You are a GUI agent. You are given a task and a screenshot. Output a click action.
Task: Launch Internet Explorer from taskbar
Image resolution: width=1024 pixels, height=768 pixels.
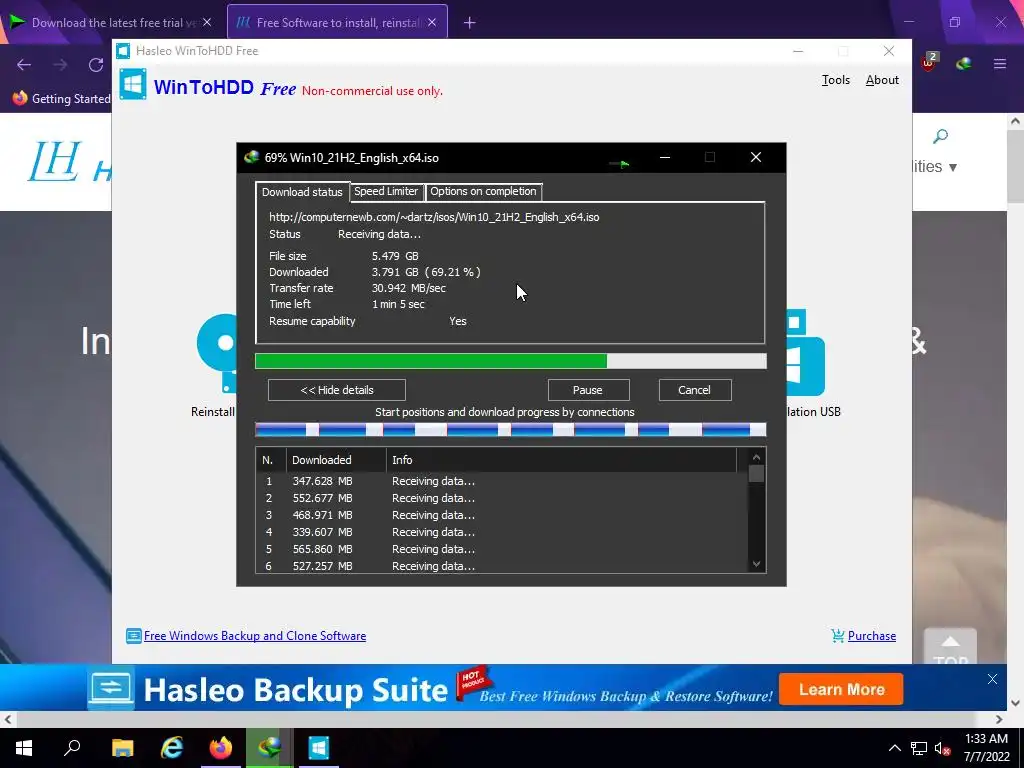pos(172,748)
